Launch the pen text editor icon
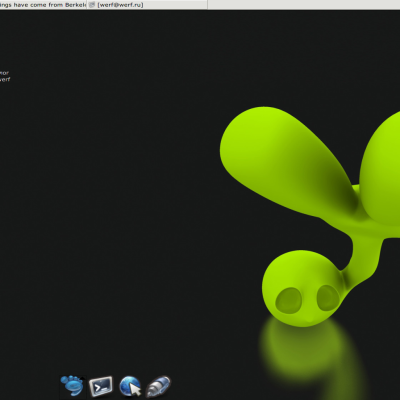 coord(158,386)
